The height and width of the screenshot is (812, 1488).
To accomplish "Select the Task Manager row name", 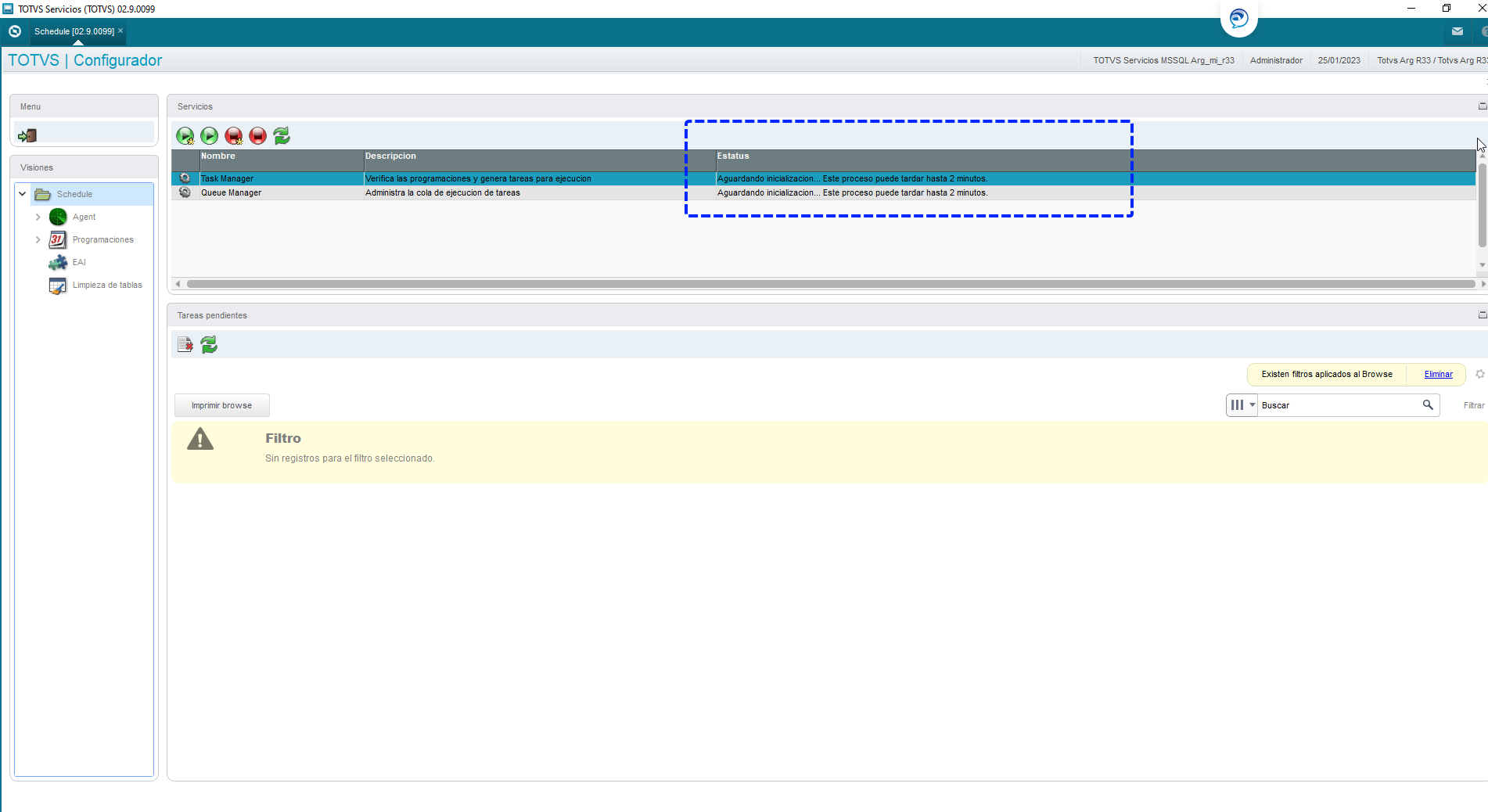I will point(227,178).
